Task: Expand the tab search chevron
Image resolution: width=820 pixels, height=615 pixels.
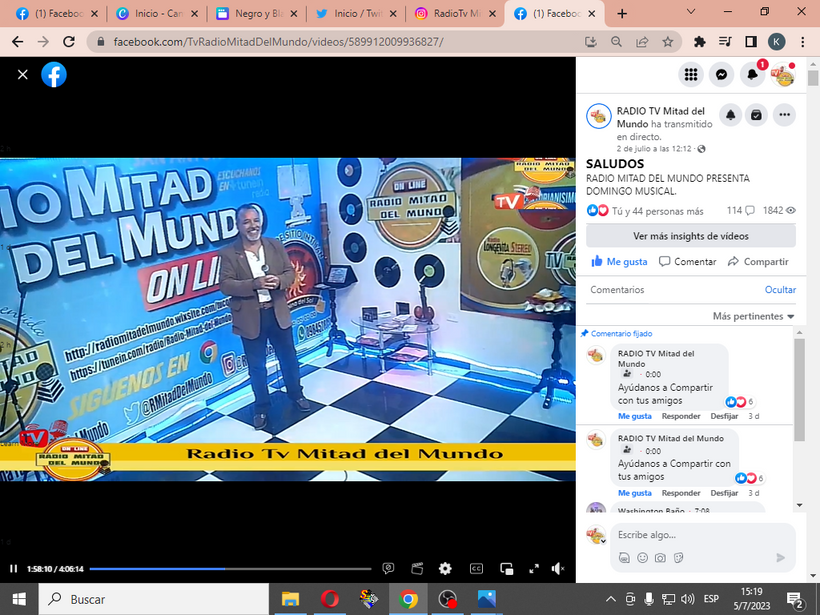Action: (x=691, y=12)
